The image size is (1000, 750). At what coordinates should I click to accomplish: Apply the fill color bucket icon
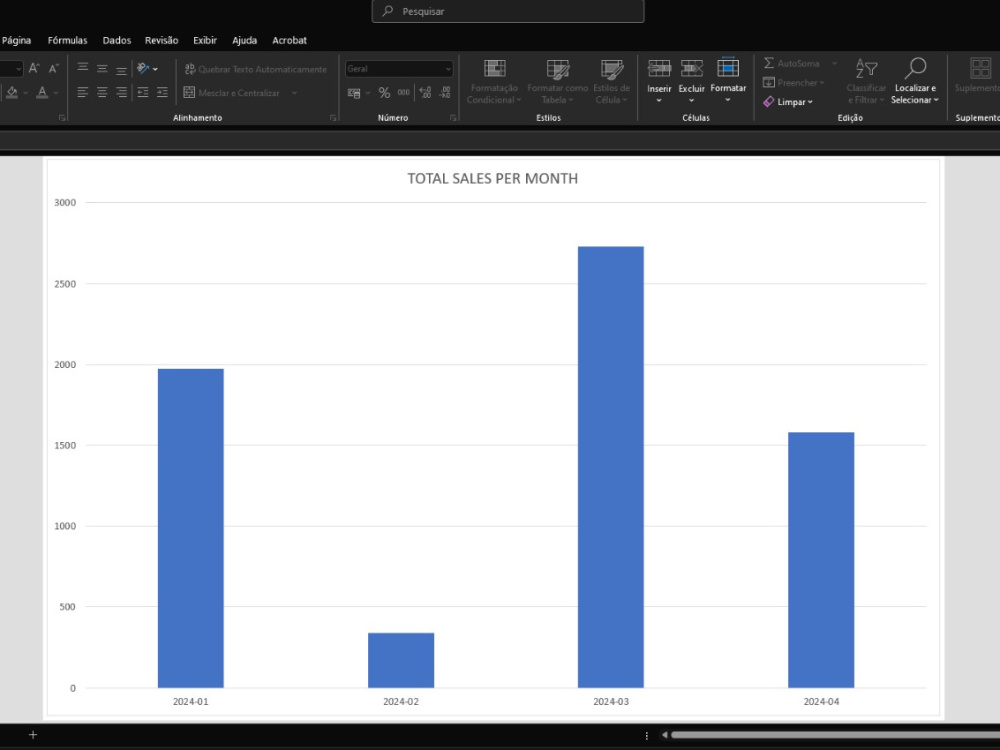[x=11, y=93]
